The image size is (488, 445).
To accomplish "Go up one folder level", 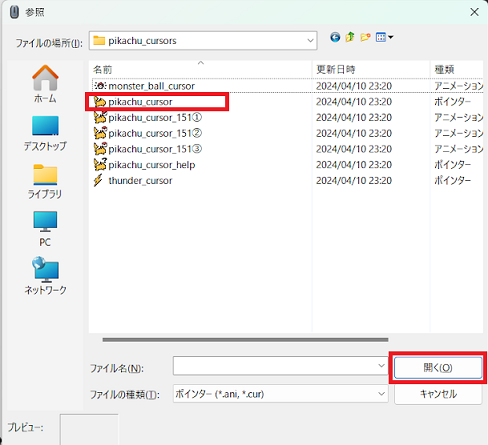I will click(x=350, y=37).
